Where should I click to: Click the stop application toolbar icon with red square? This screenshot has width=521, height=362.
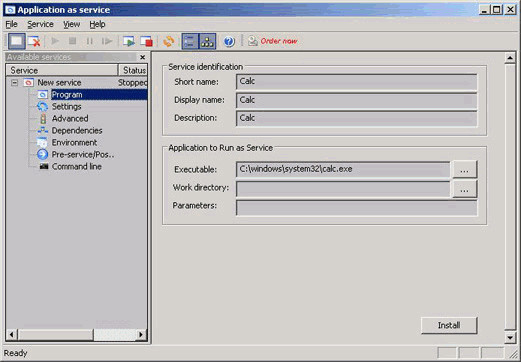146,41
